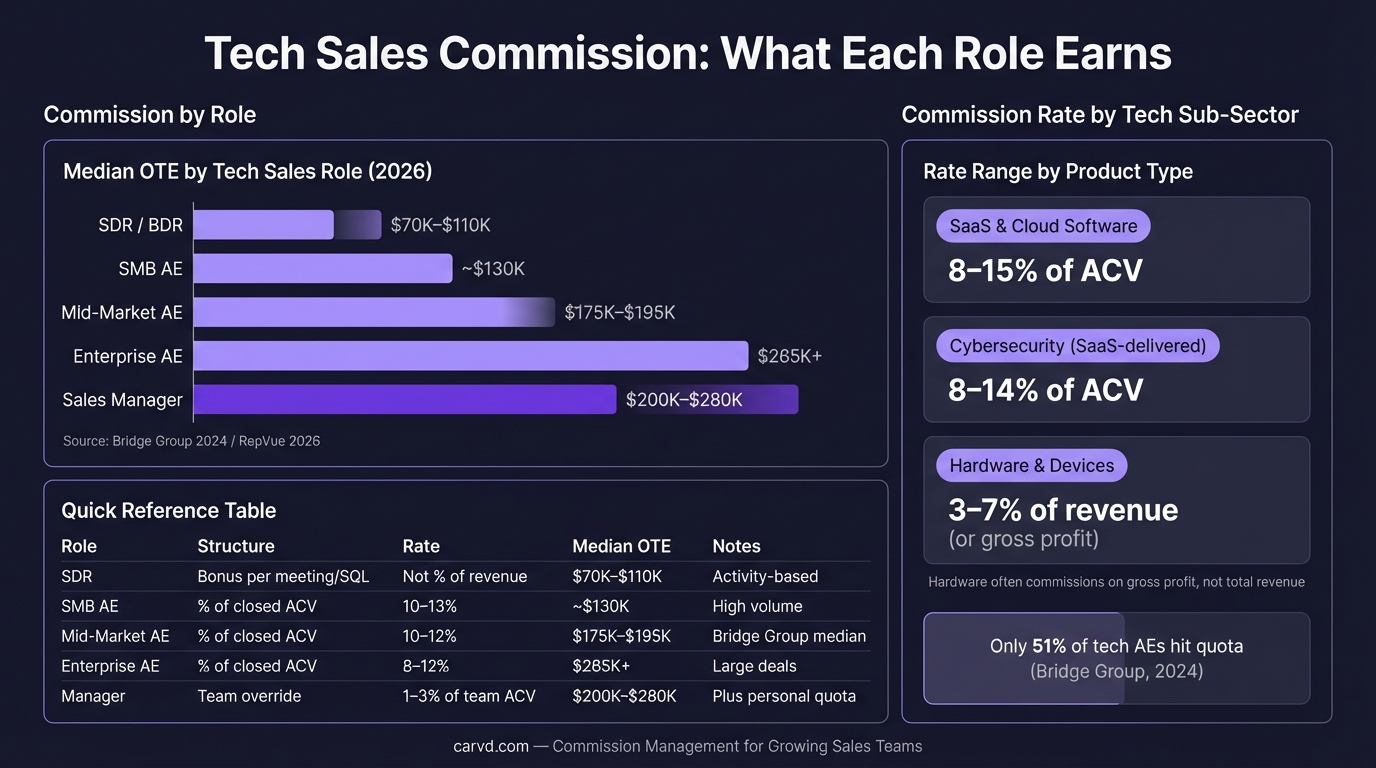
Task: Click the 8–15% of ACV rate text
Action: pos(1045,270)
